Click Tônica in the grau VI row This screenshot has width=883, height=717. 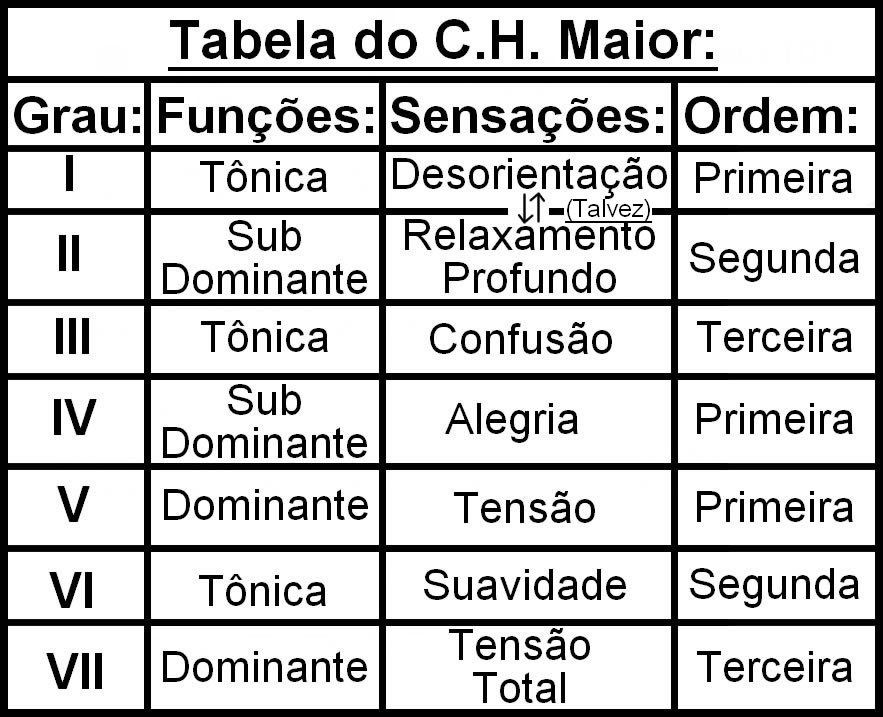tap(263, 590)
